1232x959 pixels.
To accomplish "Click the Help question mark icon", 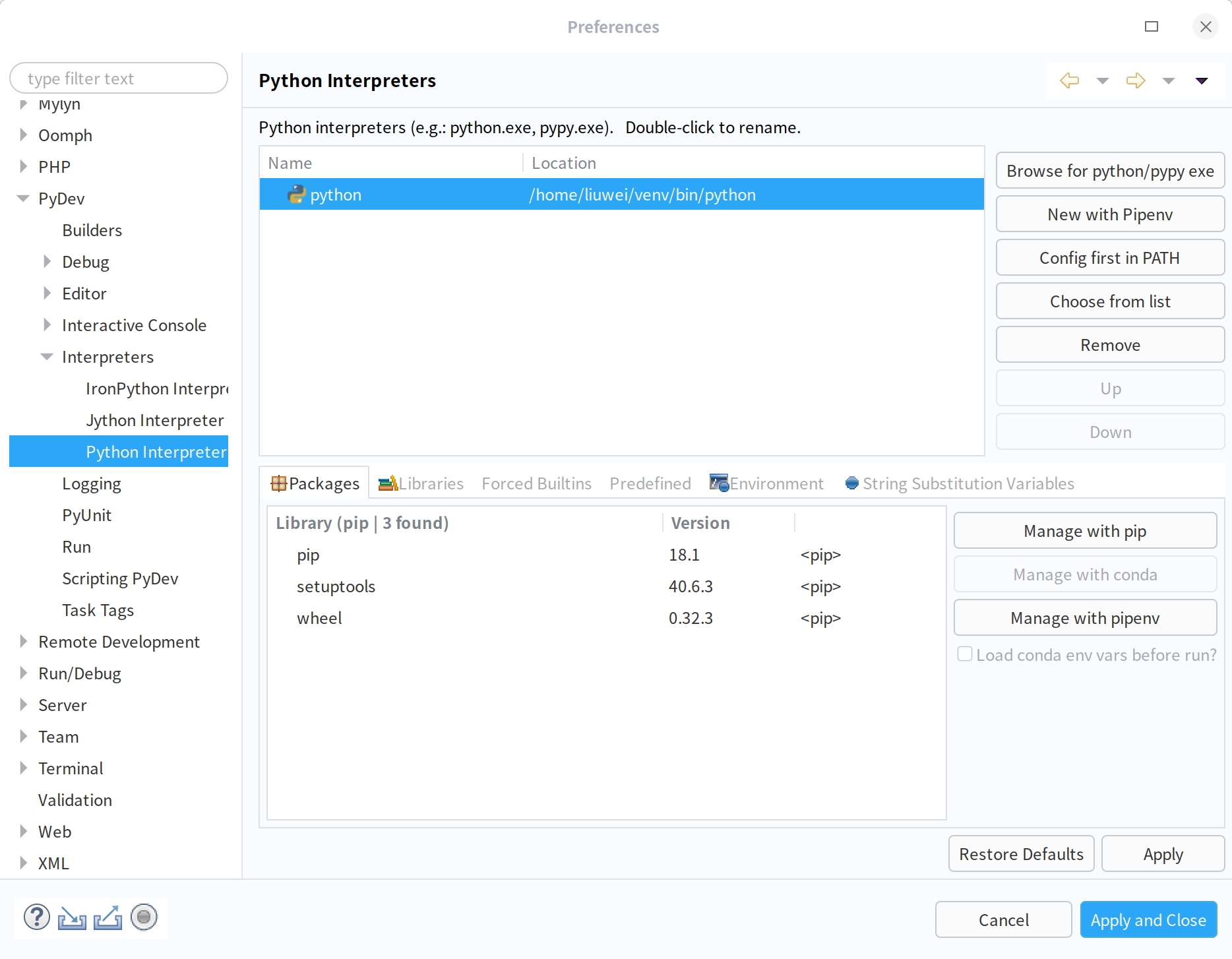I will tap(37, 917).
